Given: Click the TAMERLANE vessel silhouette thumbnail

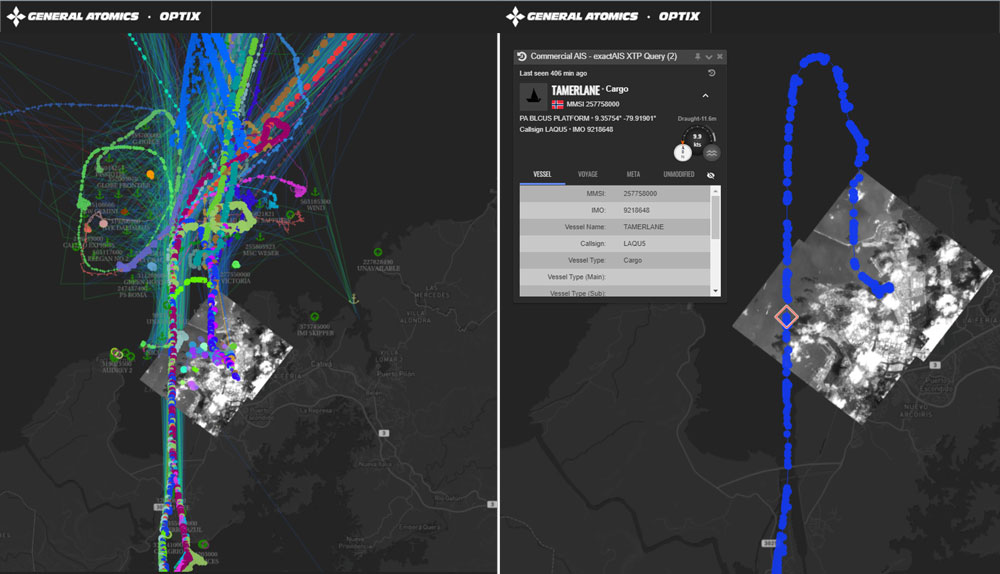Looking at the screenshot, I should point(533,96).
